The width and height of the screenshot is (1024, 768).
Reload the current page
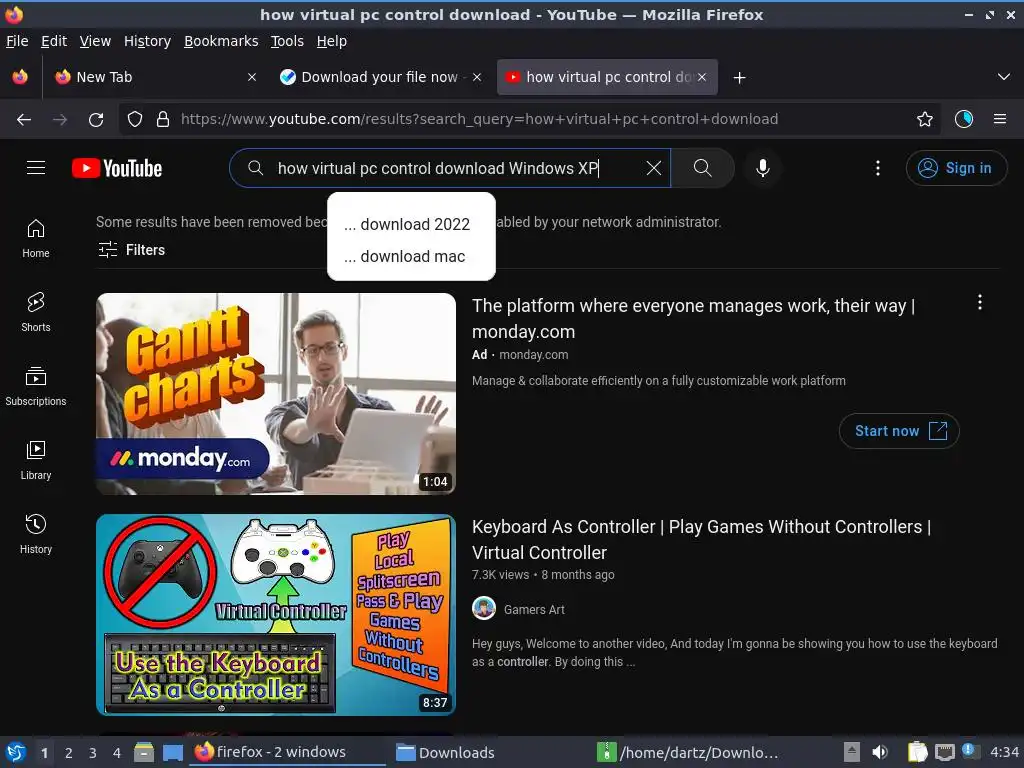pos(96,119)
